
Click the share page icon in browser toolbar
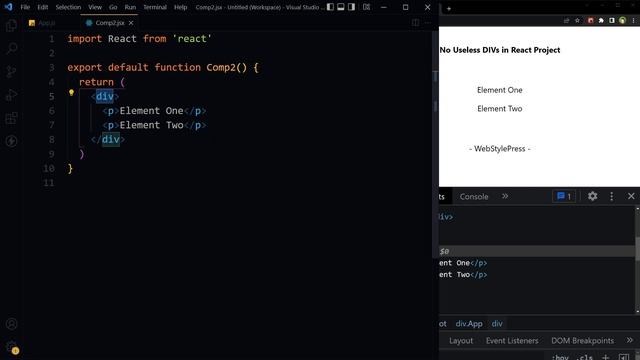click(x=566, y=20)
